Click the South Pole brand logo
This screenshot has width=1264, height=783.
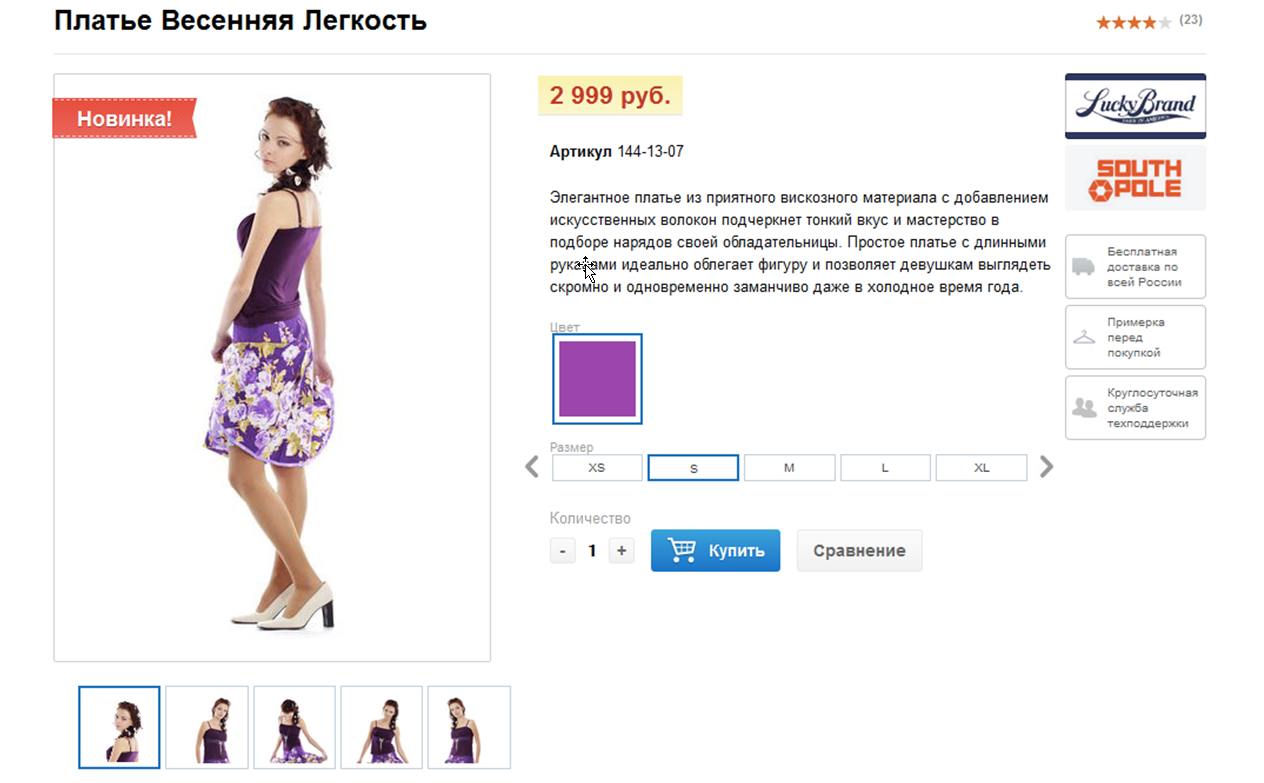coord(1135,178)
